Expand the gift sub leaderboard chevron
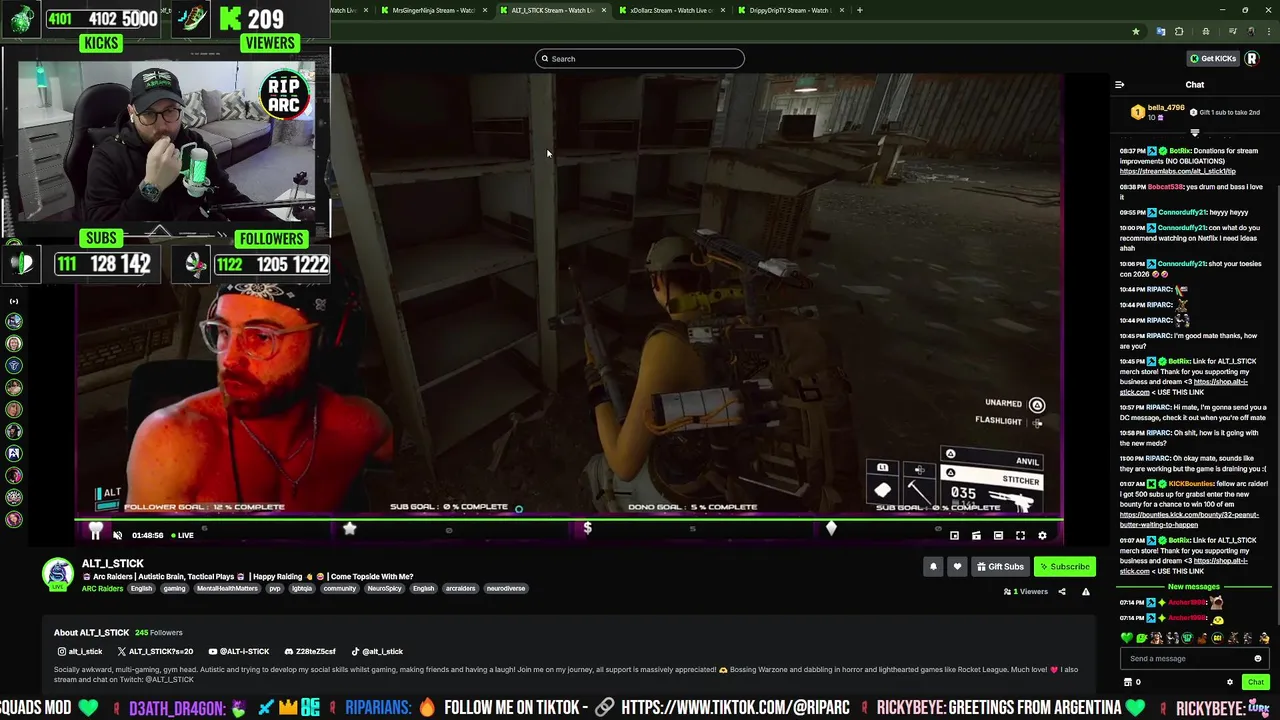 click(x=1195, y=132)
